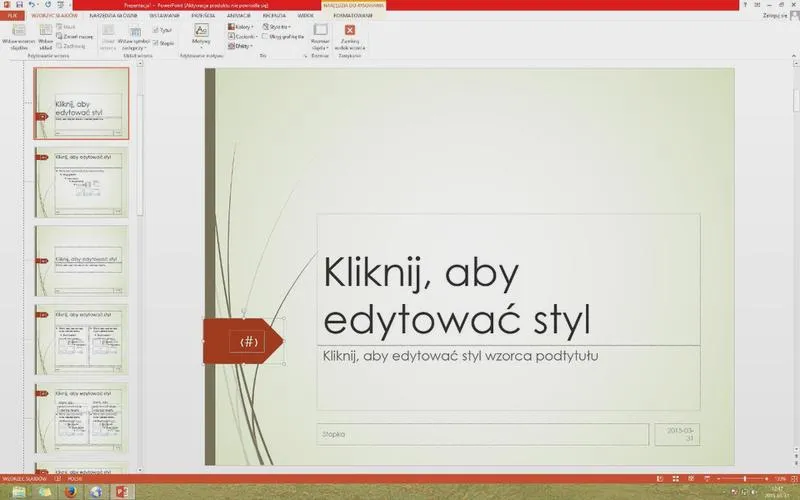The height and width of the screenshot is (500, 800).
Task: Switch to WSTAWIANIE tab
Action: tap(164, 16)
